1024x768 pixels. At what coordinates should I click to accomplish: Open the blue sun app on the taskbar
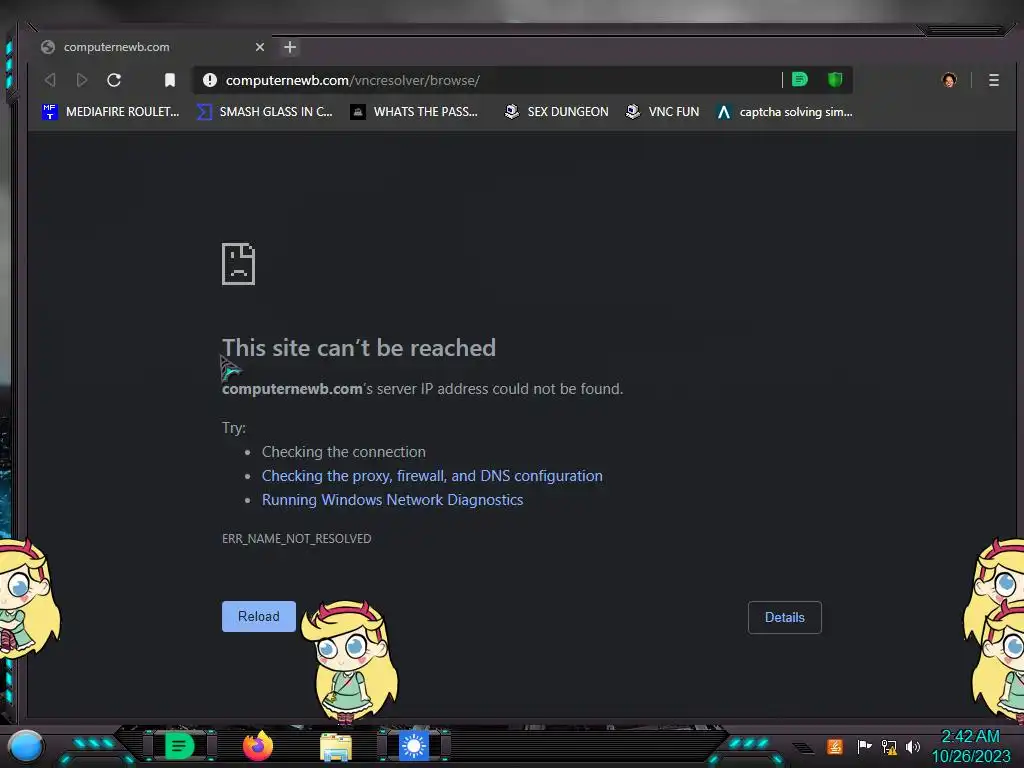(x=414, y=746)
